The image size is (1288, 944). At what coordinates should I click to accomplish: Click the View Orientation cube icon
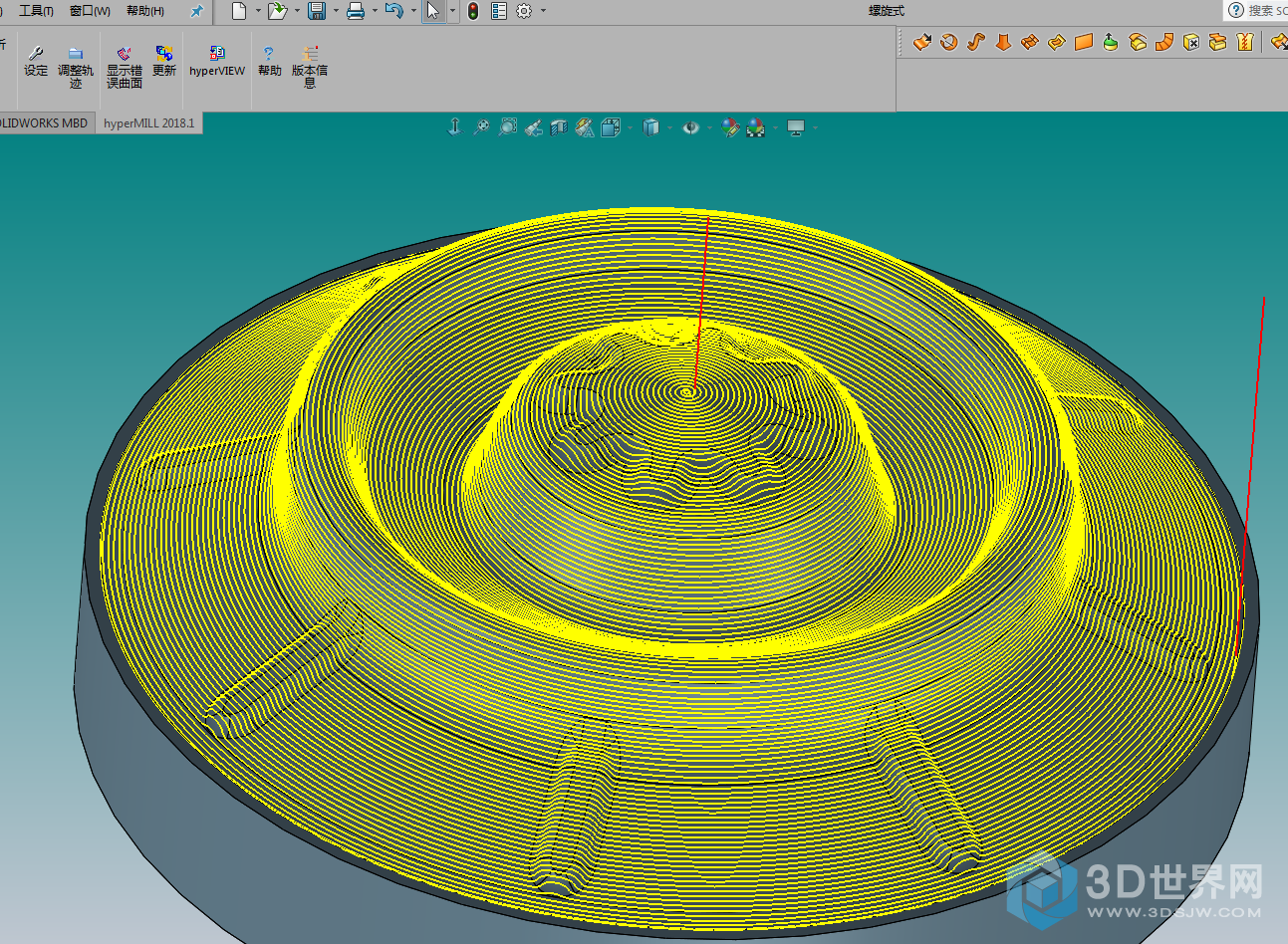pyautogui.click(x=611, y=126)
